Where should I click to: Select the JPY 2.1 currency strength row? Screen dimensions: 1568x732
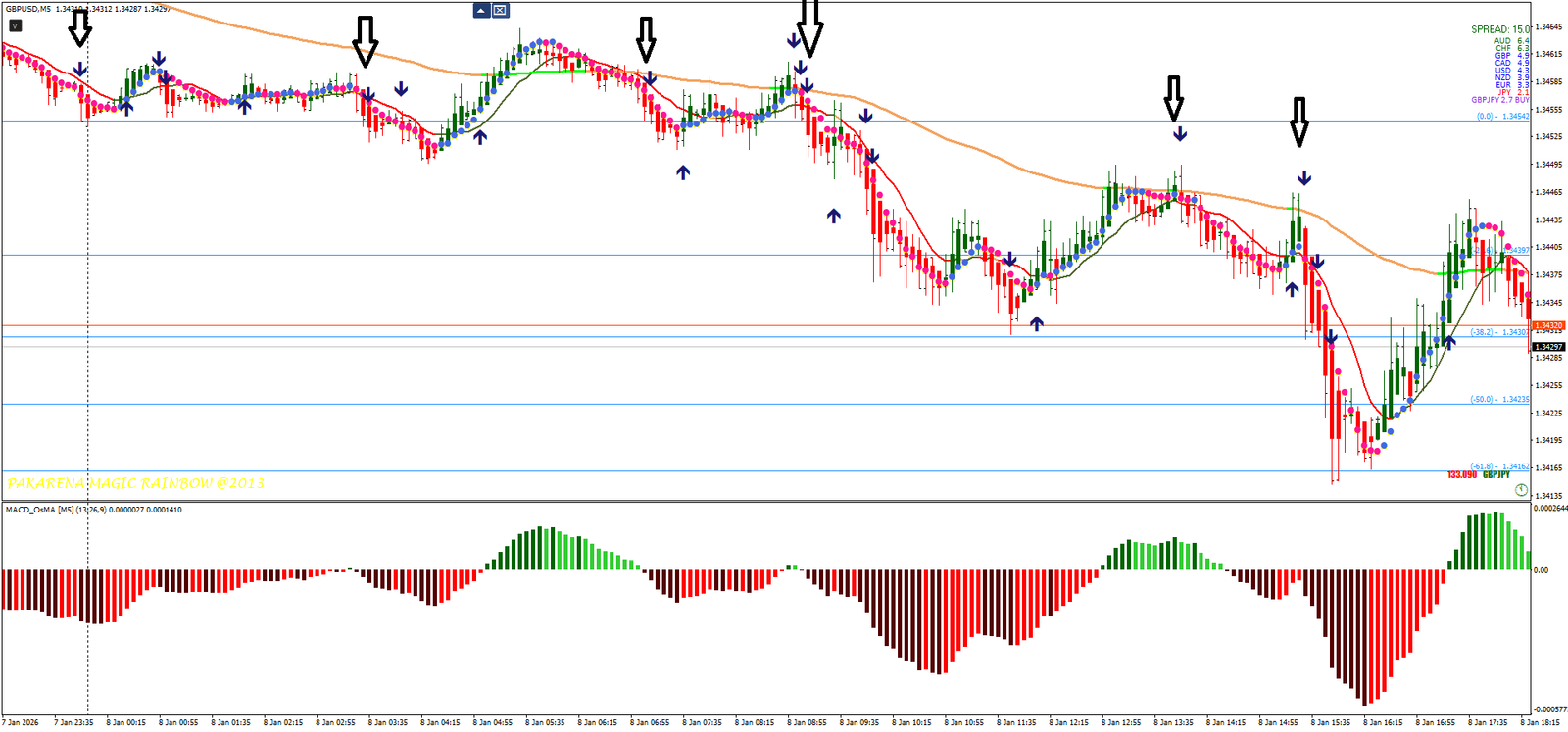[1514, 93]
